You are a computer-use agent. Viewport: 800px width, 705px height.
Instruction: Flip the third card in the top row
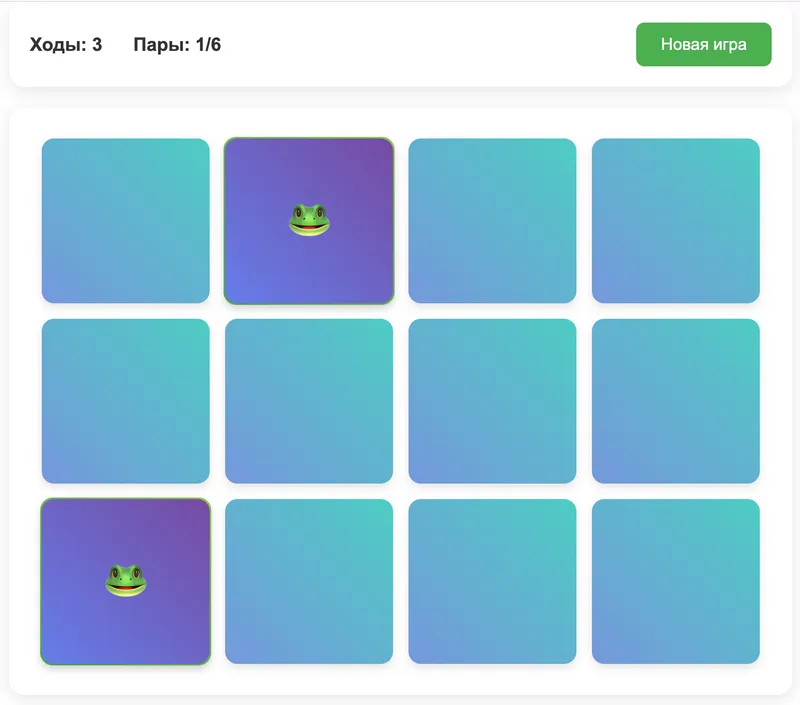pyautogui.click(x=492, y=221)
